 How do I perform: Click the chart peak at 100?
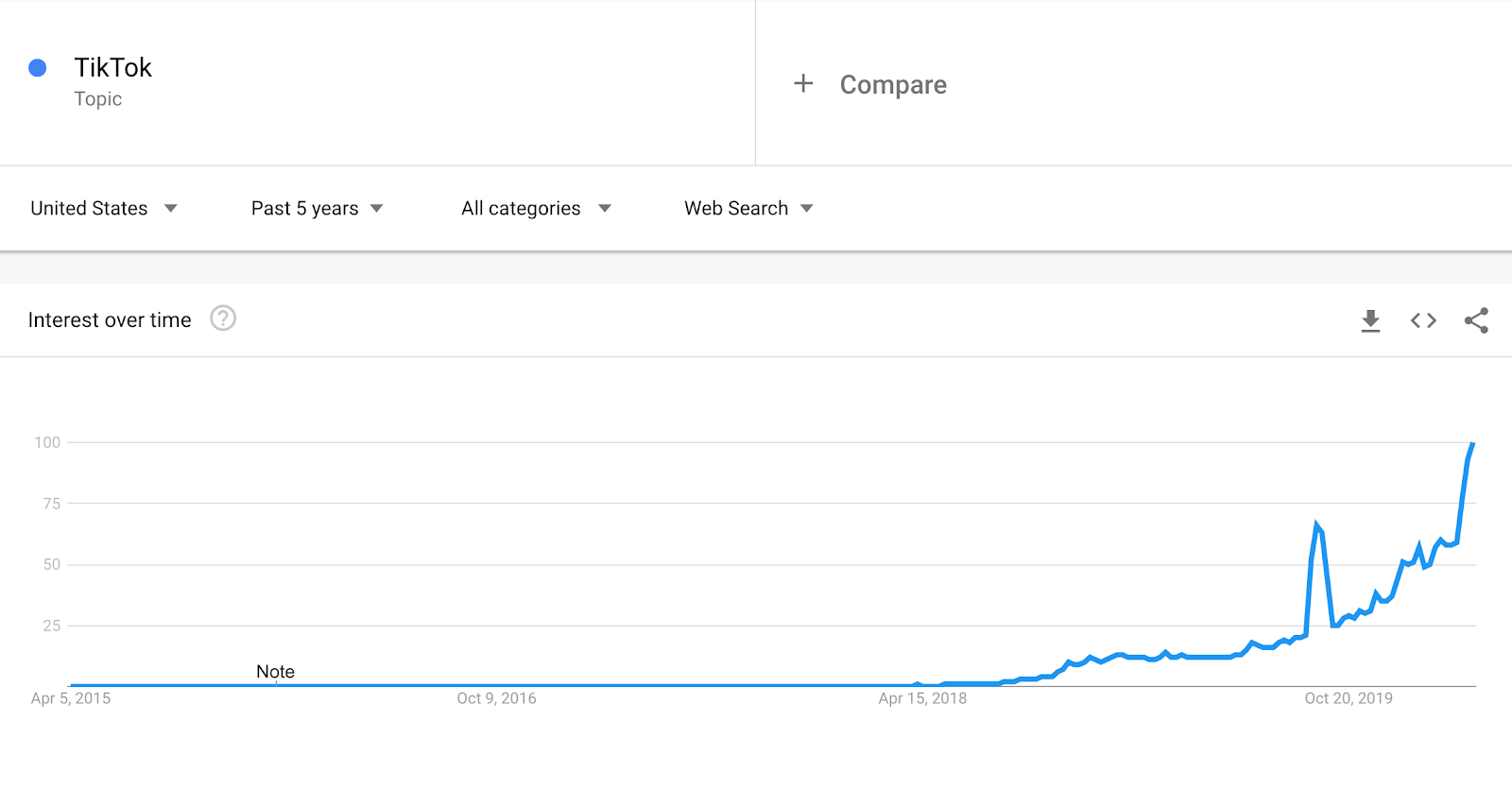click(1472, 444)
